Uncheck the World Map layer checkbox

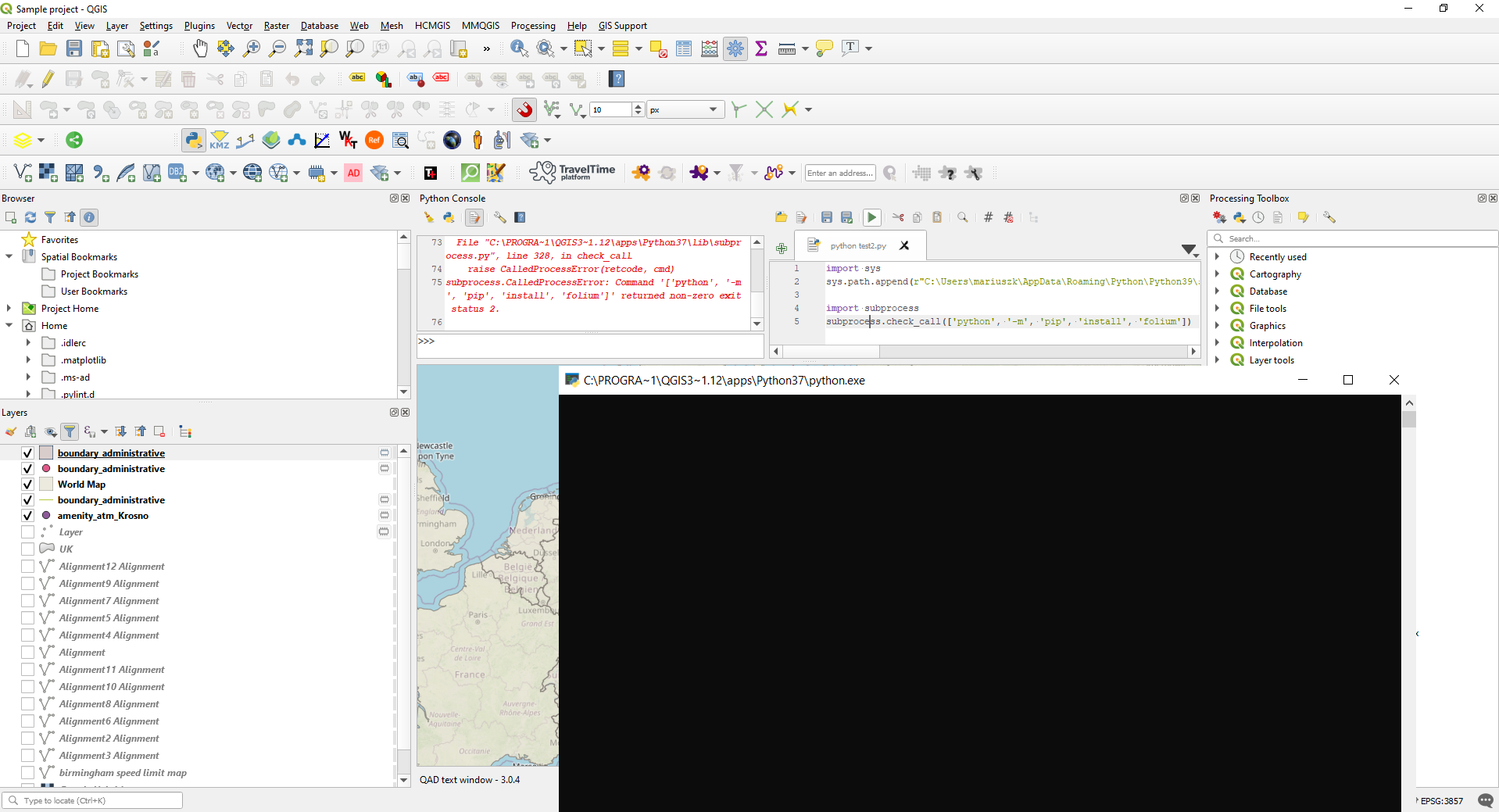[27, 485]
